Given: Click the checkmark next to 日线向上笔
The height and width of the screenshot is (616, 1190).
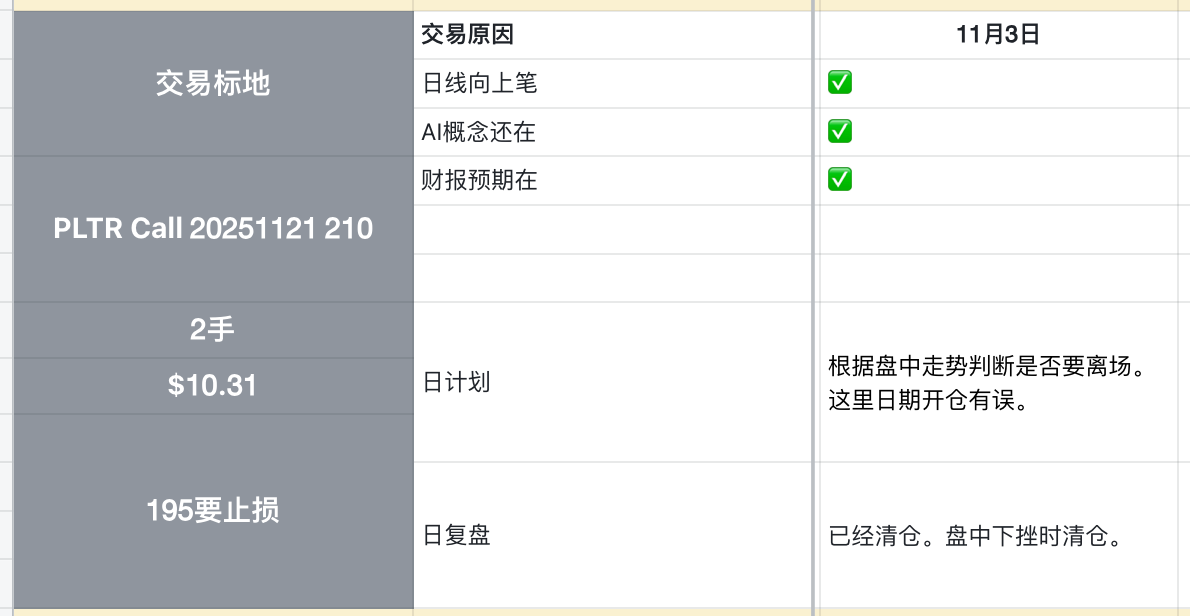Looking at the screenshot, I should [840, 83].
